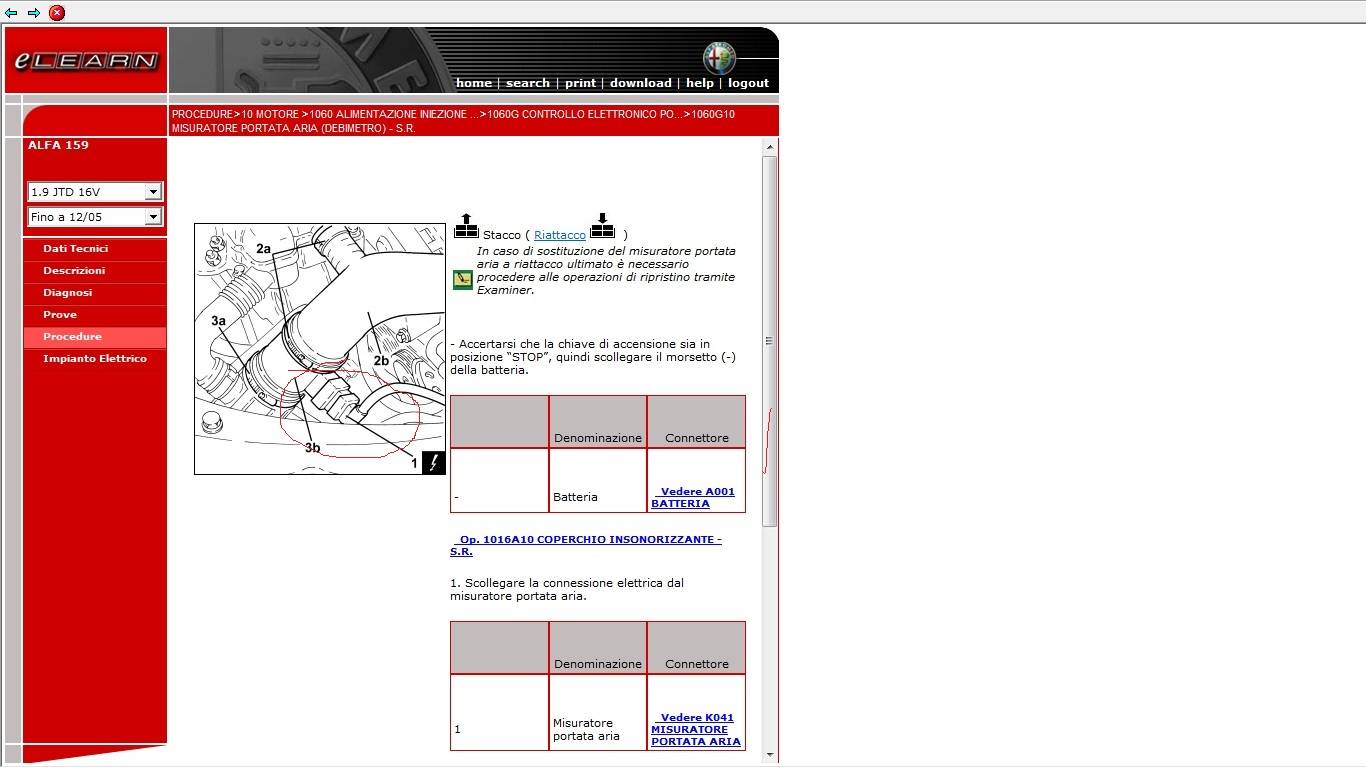
Task: Click logout in the header
Action: [x=748, y=83]
